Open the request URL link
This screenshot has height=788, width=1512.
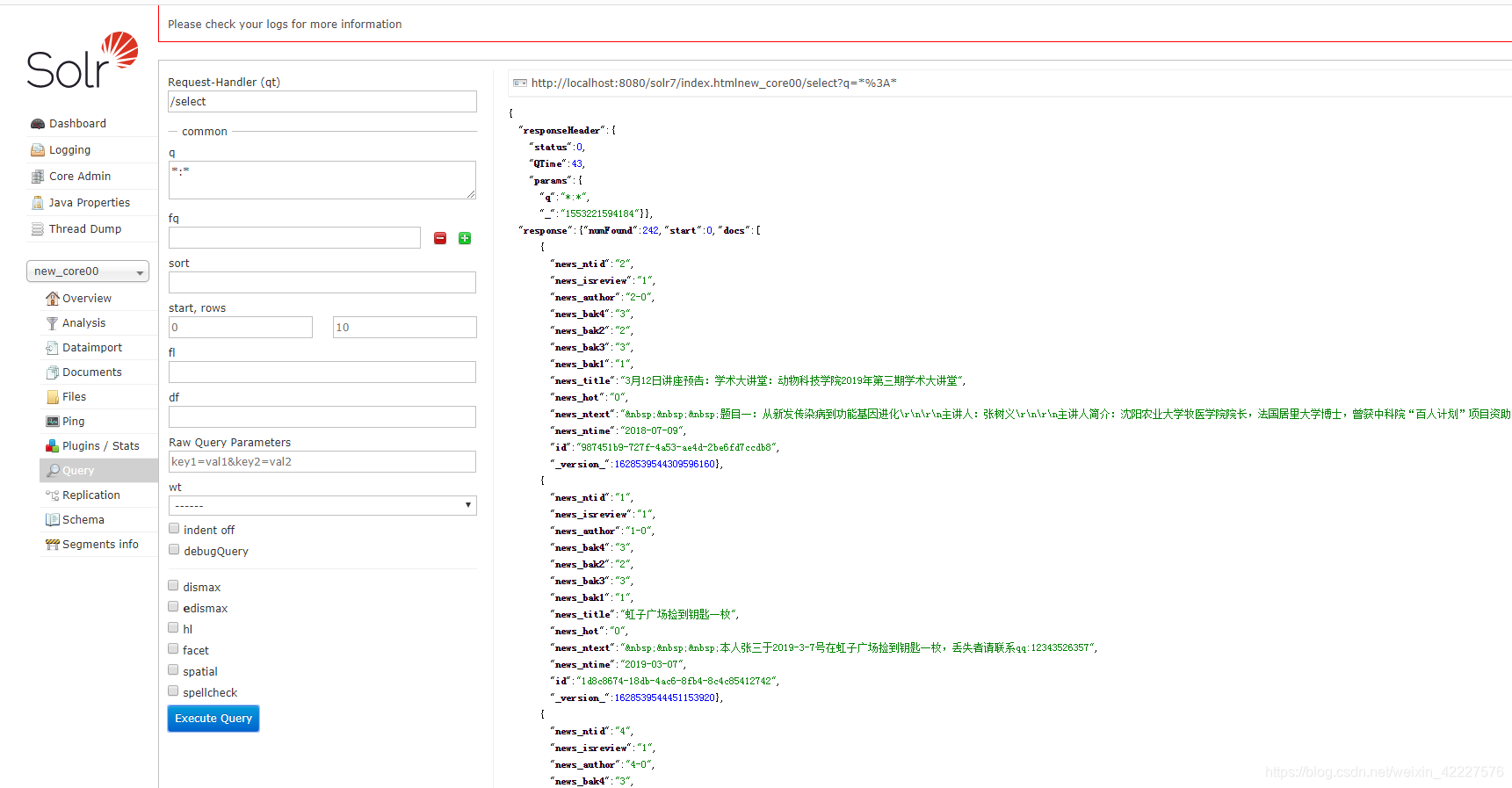(x=713, y=83)
